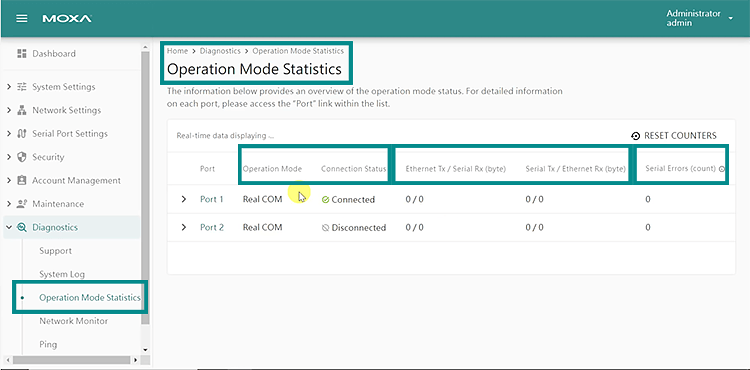Expand the Port 2 row details
Screen dimensions: 750x370
tap(184, 227)
